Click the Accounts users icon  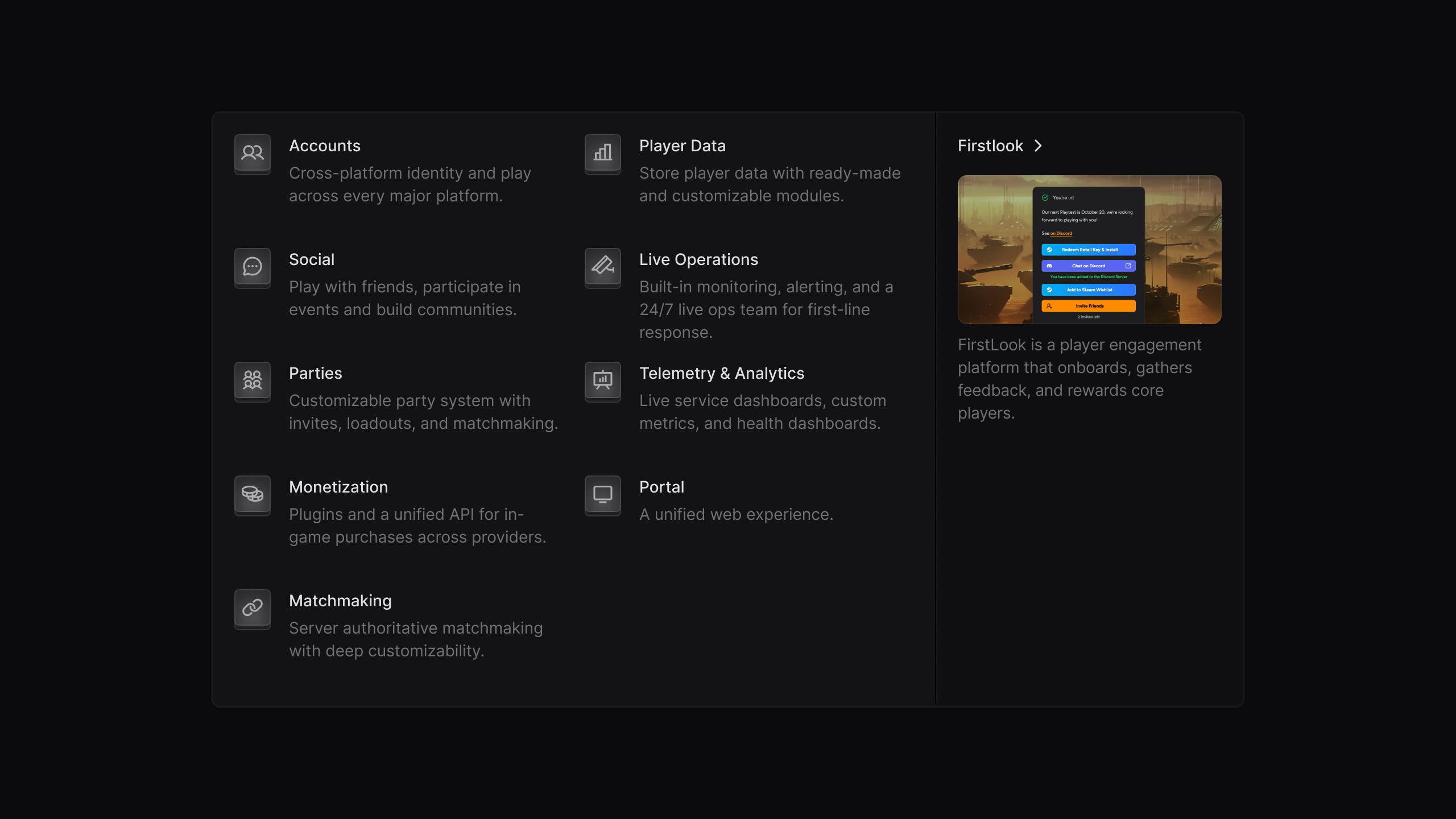point(252,153)
